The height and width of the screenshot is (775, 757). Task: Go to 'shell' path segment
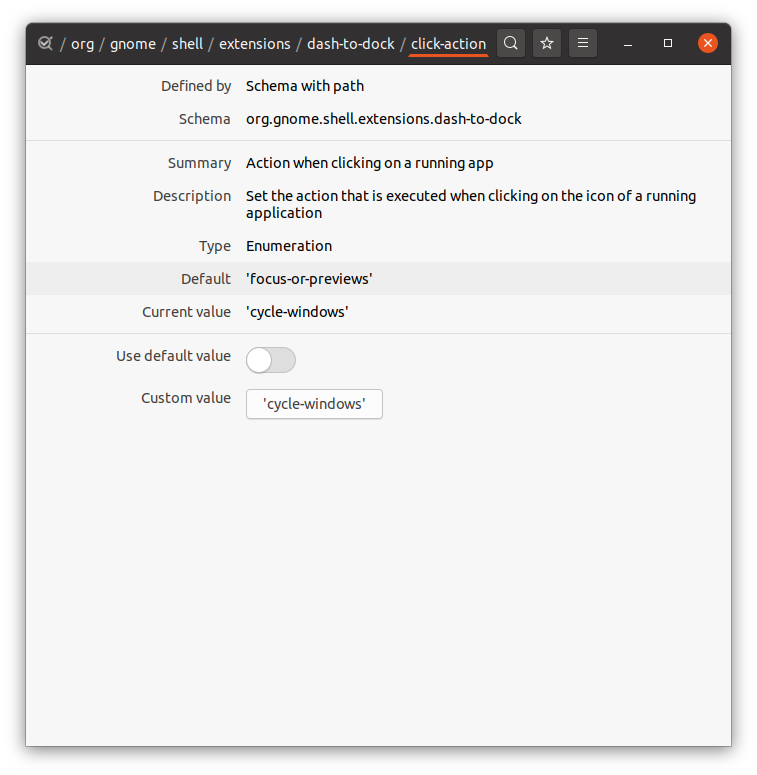tap(188, 44)
